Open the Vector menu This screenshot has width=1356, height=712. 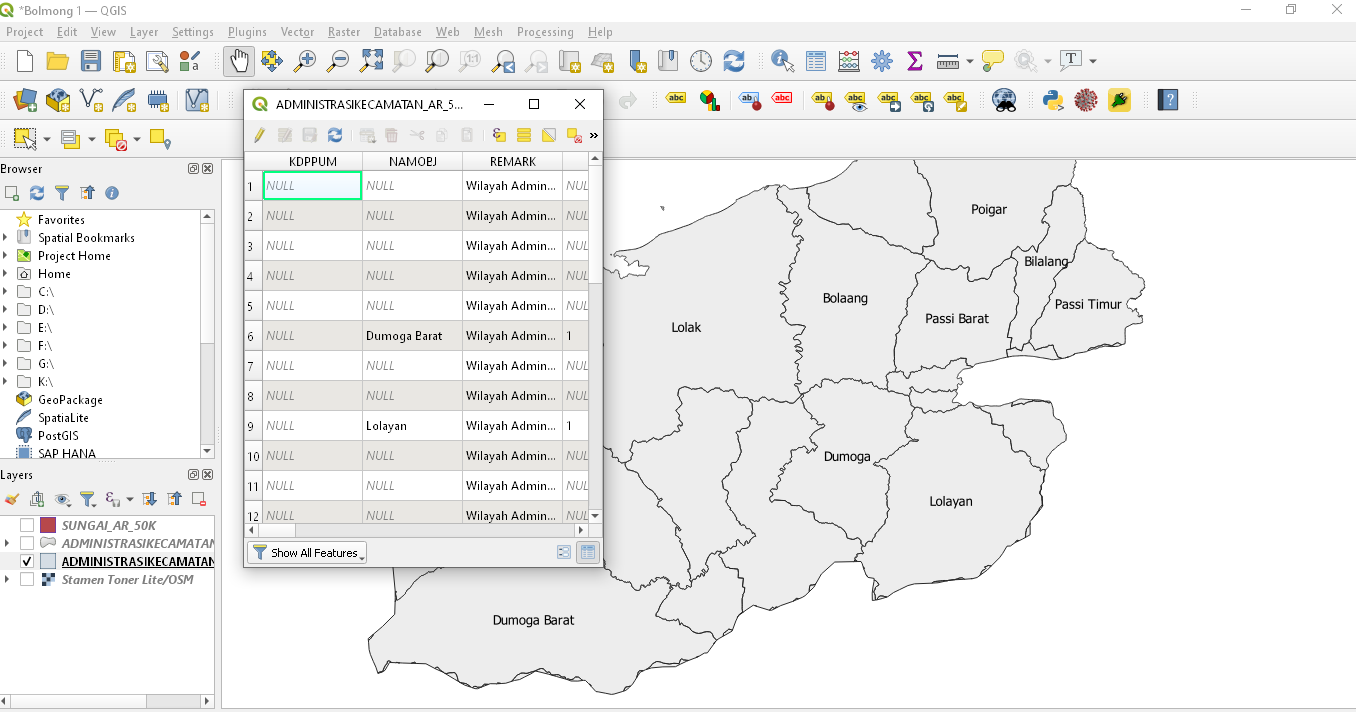coord(297,32)
